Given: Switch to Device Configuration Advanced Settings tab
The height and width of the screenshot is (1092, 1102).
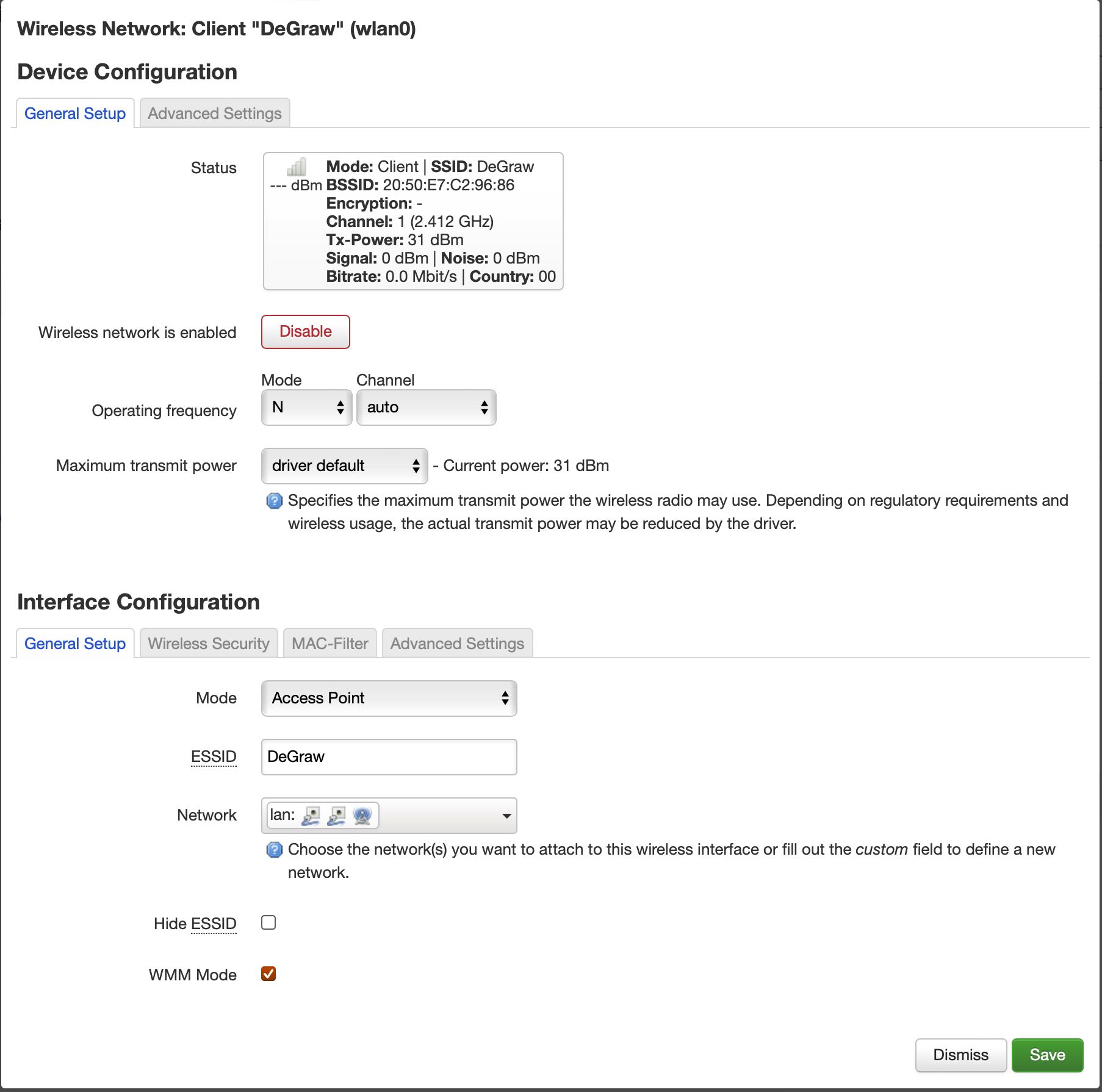Looking at the screenshot, I should click(x=215, y=114).
